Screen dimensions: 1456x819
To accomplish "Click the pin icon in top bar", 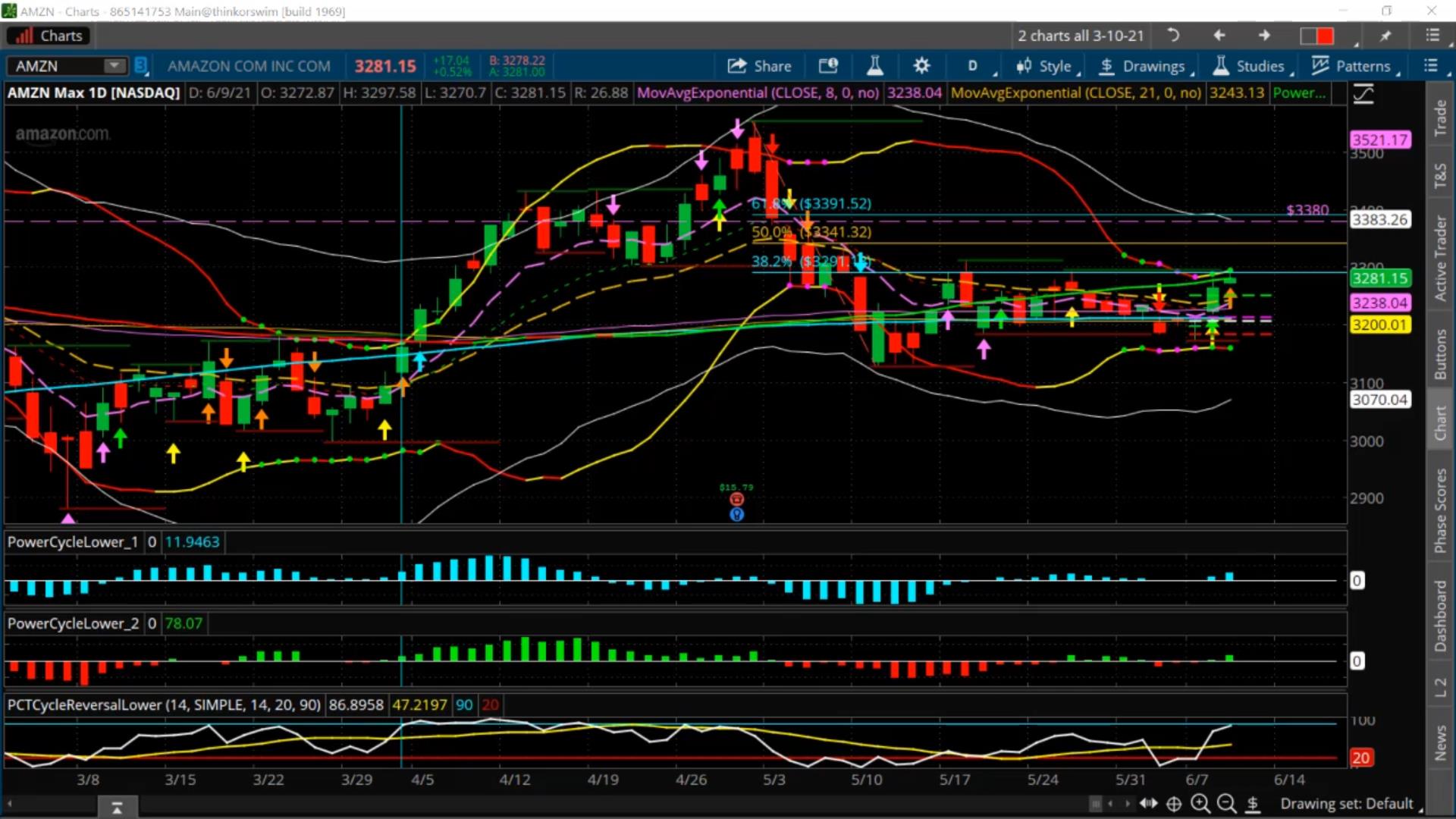I will 1385,36.
